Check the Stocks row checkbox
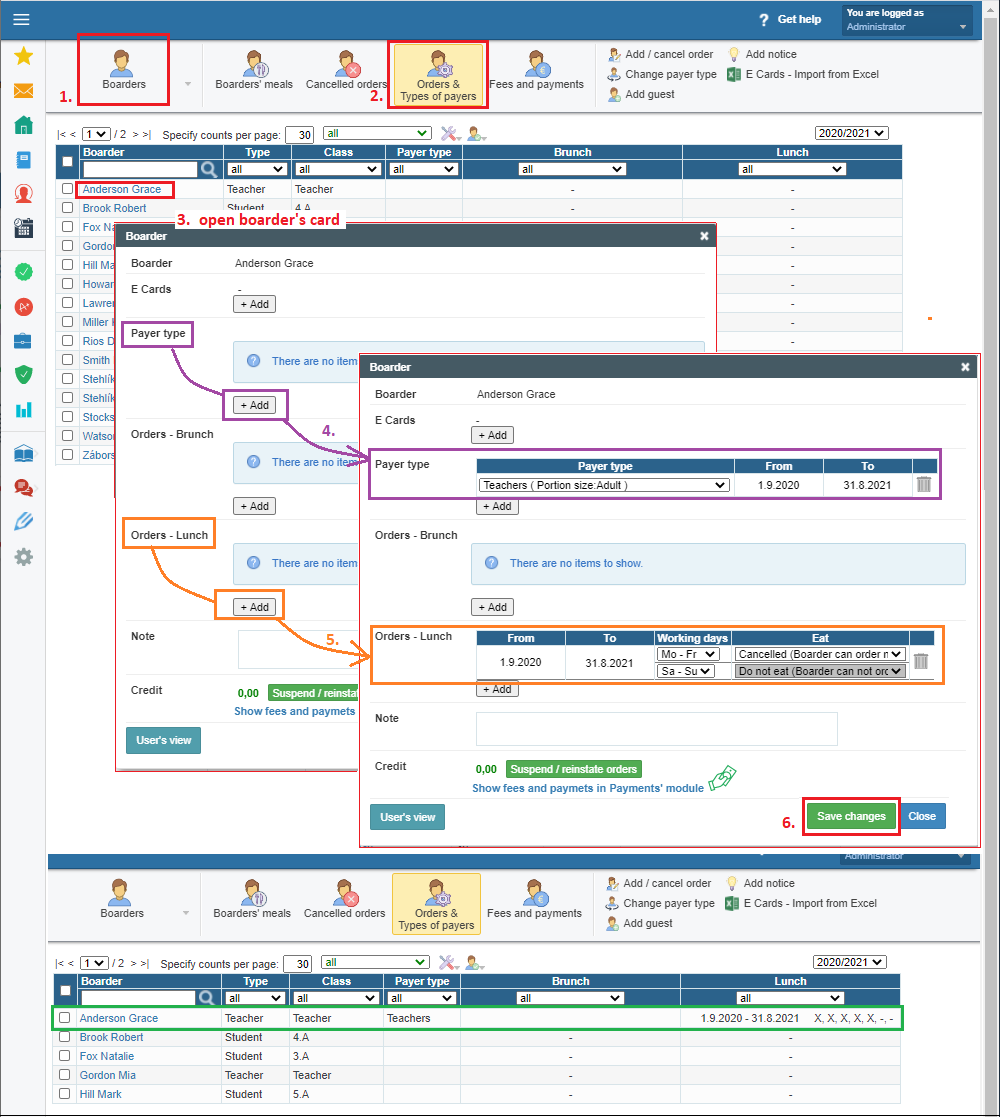 tap(67, 416)
